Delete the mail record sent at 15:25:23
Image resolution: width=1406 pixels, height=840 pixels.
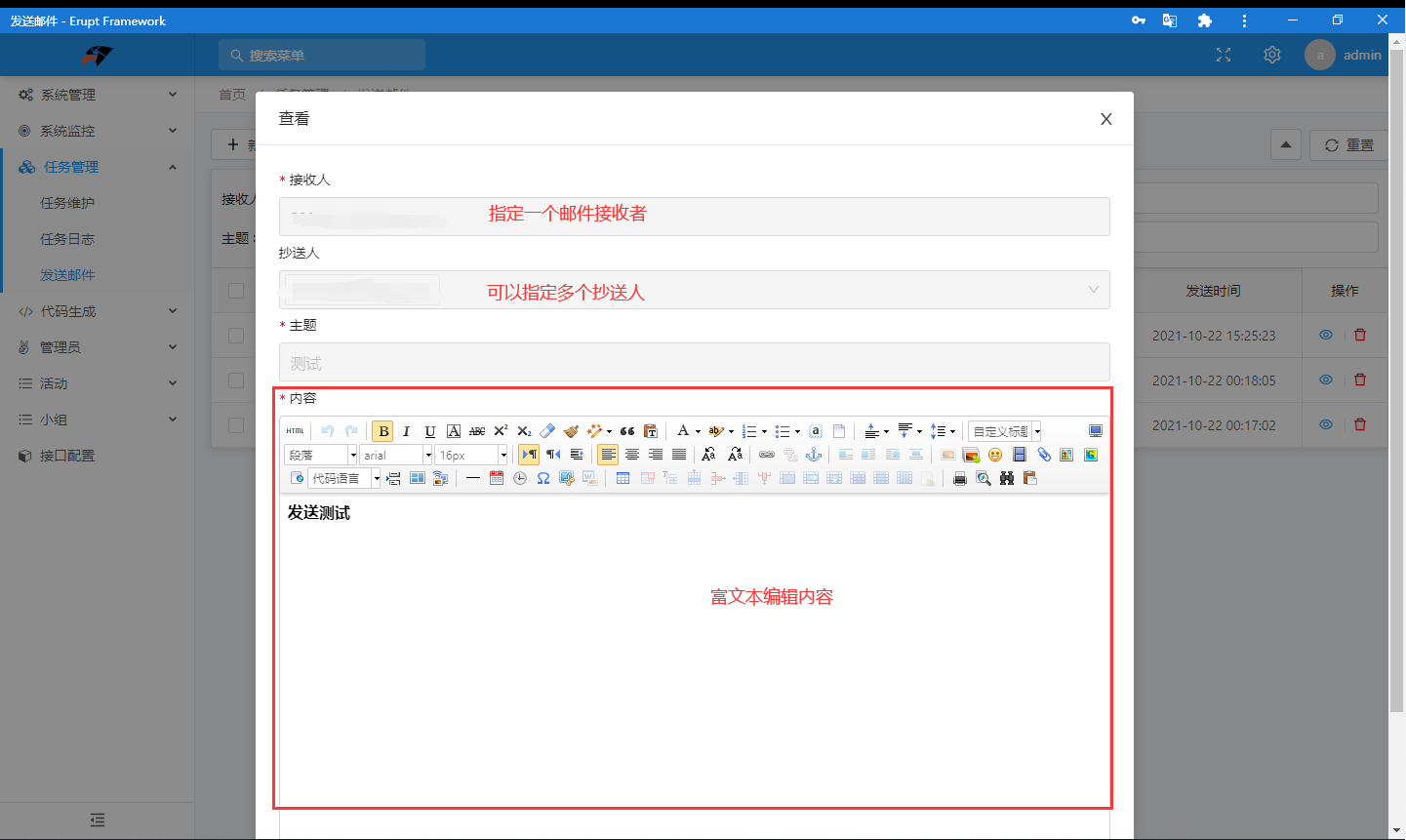tap(1360, 335)
